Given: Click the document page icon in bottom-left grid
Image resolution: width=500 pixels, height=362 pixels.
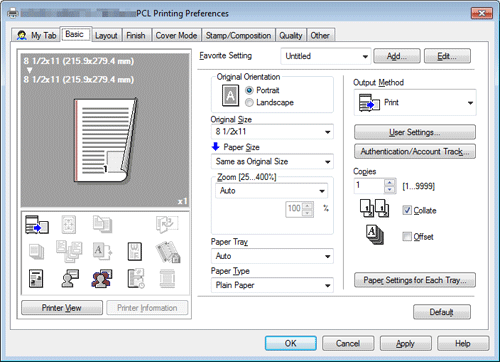Looking at the screenshot, I should point(36,279).
